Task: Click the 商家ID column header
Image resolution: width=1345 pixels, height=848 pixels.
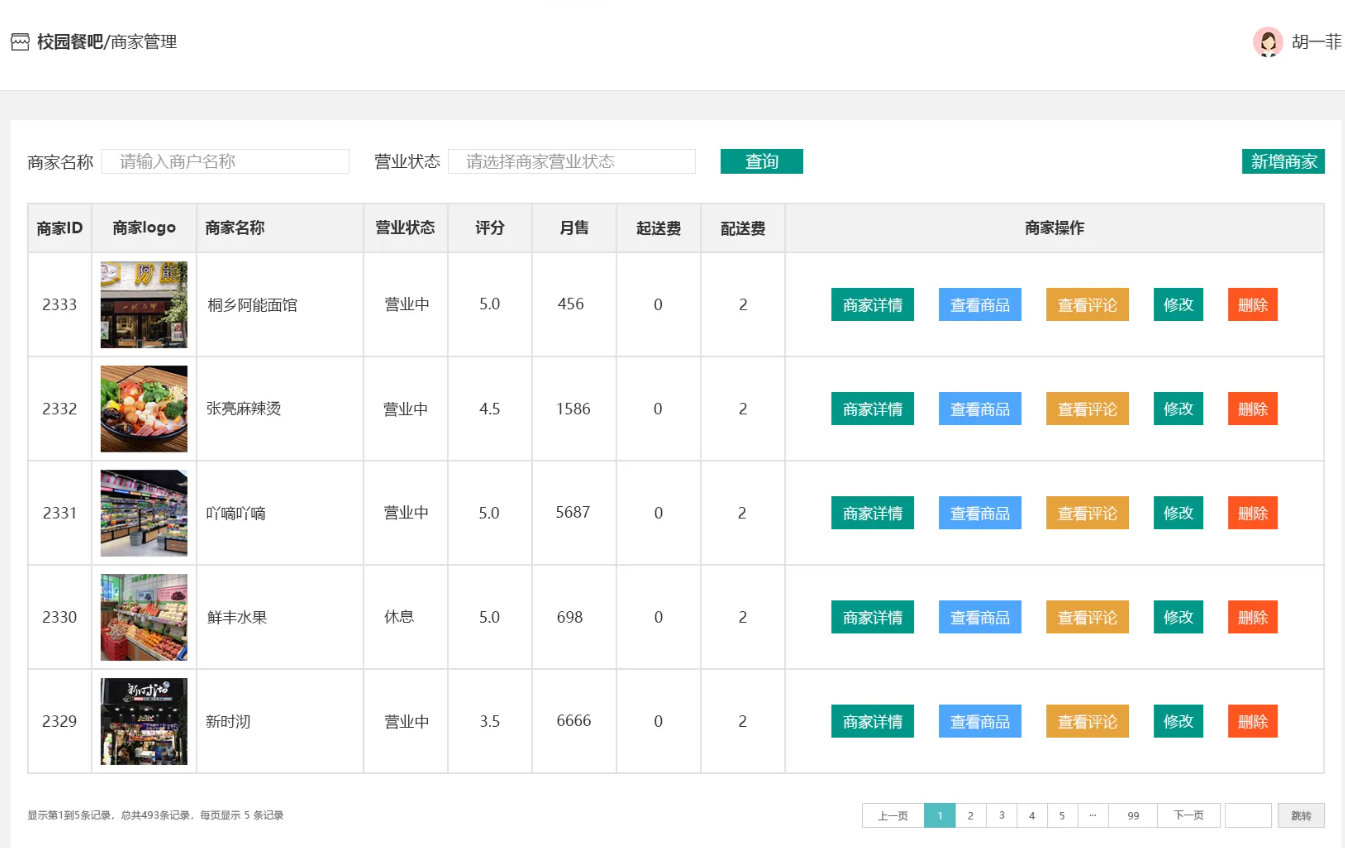Action: 60,228
